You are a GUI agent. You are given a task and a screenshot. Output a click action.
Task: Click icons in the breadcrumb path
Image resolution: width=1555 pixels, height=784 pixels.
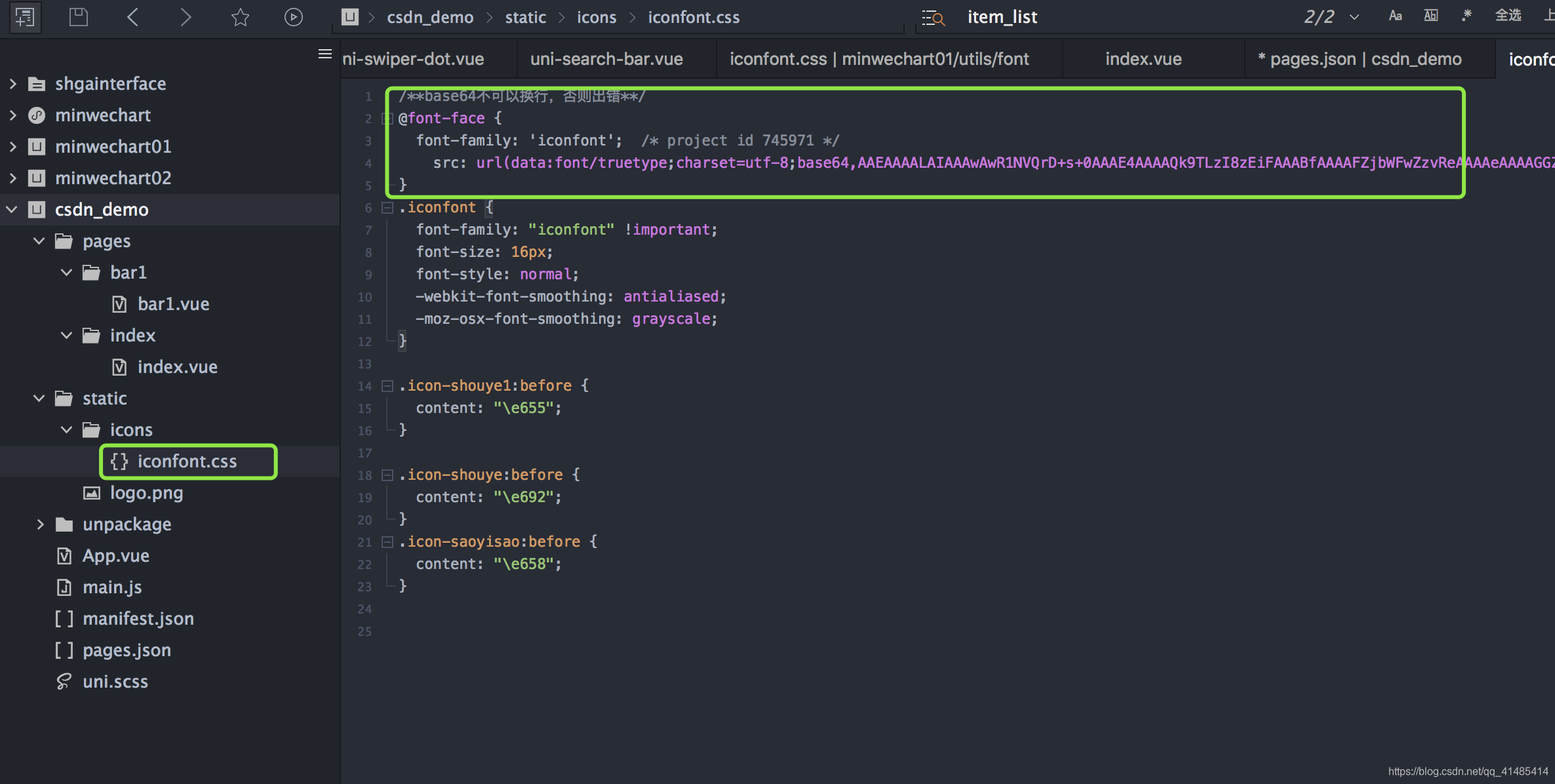[x=597, y=18]
